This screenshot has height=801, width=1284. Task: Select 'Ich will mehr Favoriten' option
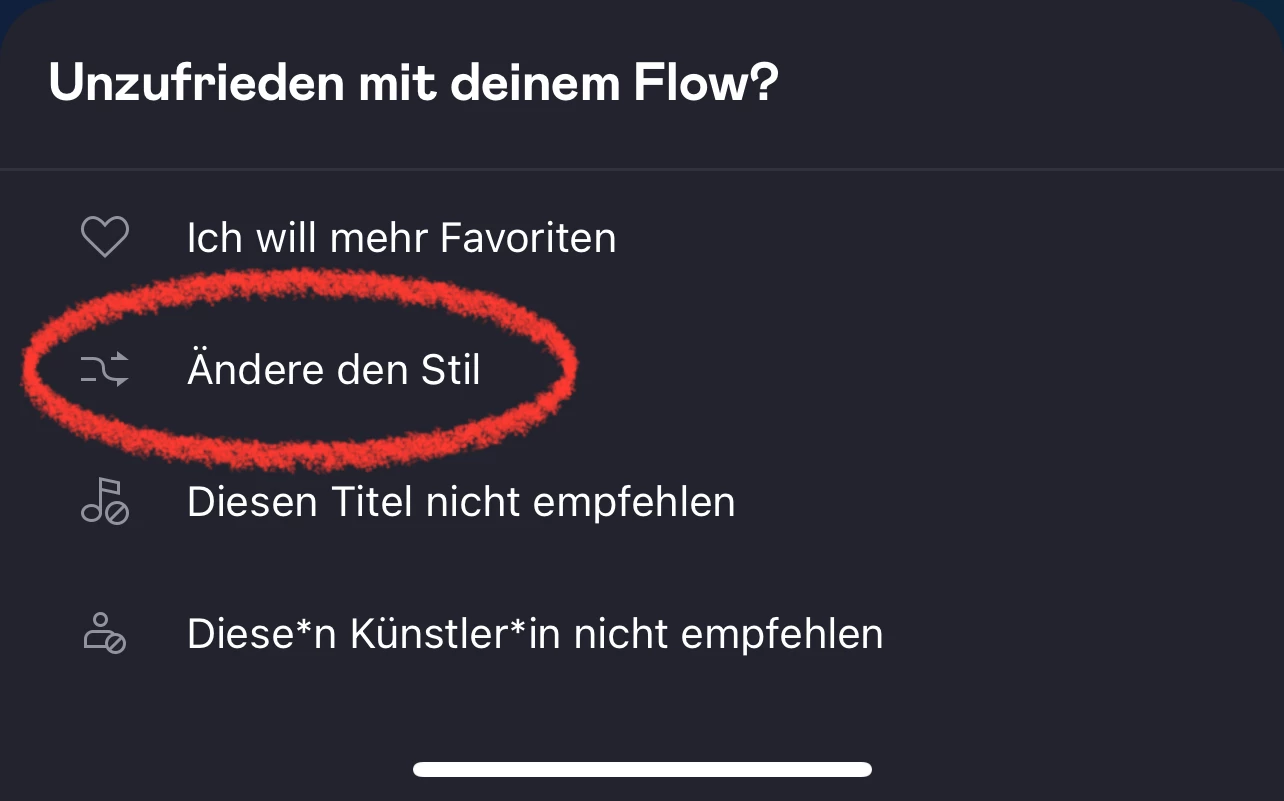[x=400, y=238]
